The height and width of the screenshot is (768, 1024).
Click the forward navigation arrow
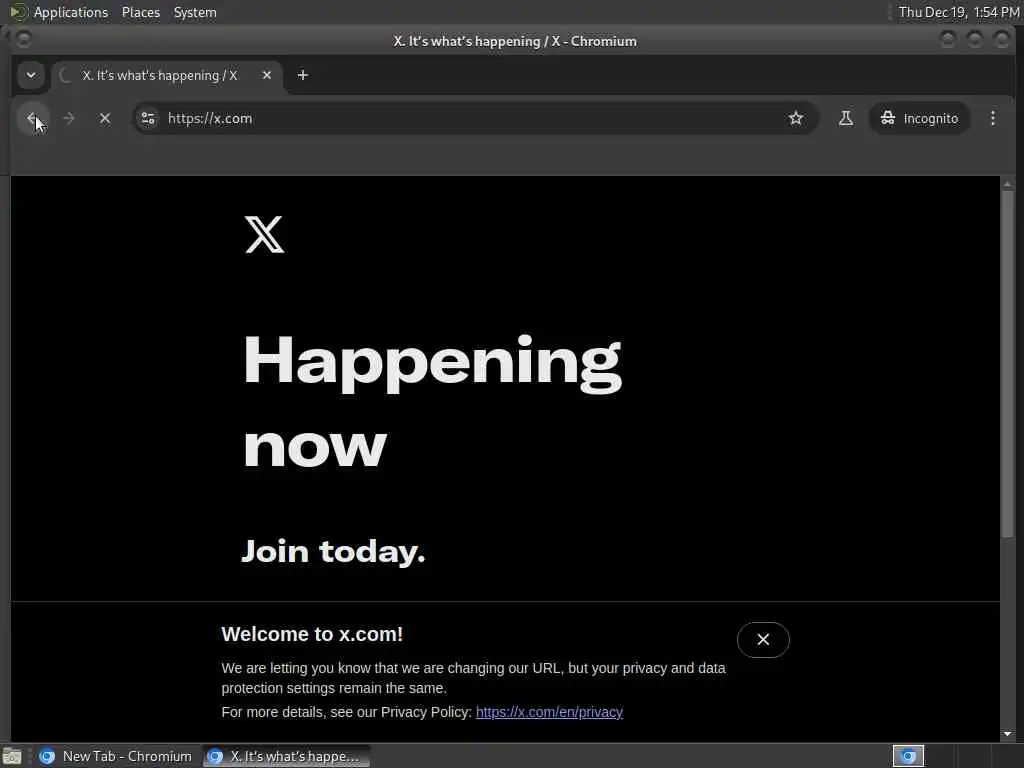(68, 118)
